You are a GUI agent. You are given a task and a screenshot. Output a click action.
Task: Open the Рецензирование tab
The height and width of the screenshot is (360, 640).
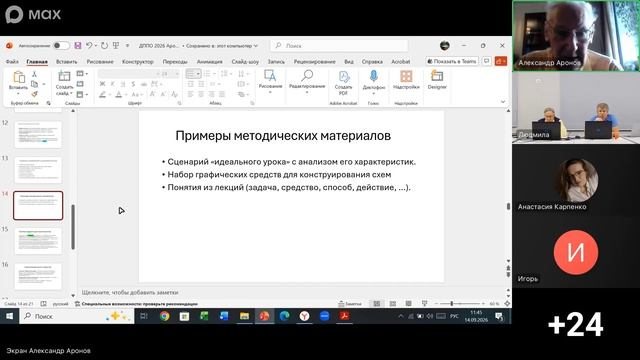point(315,62)
